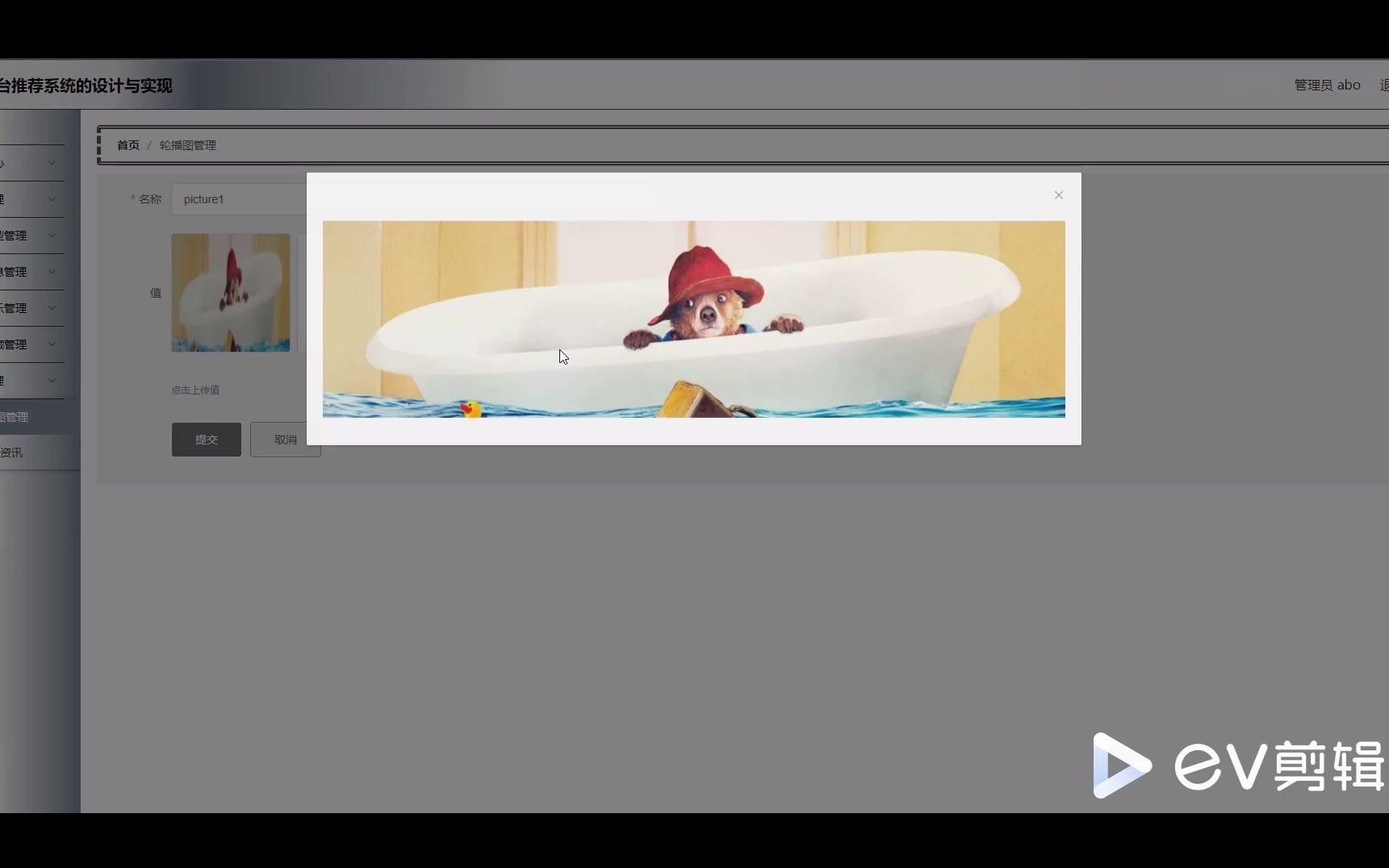Expand the chevron on the 心 sidebar row
The height and width of the screenshot is (868, 1389).
coord(52,163)
